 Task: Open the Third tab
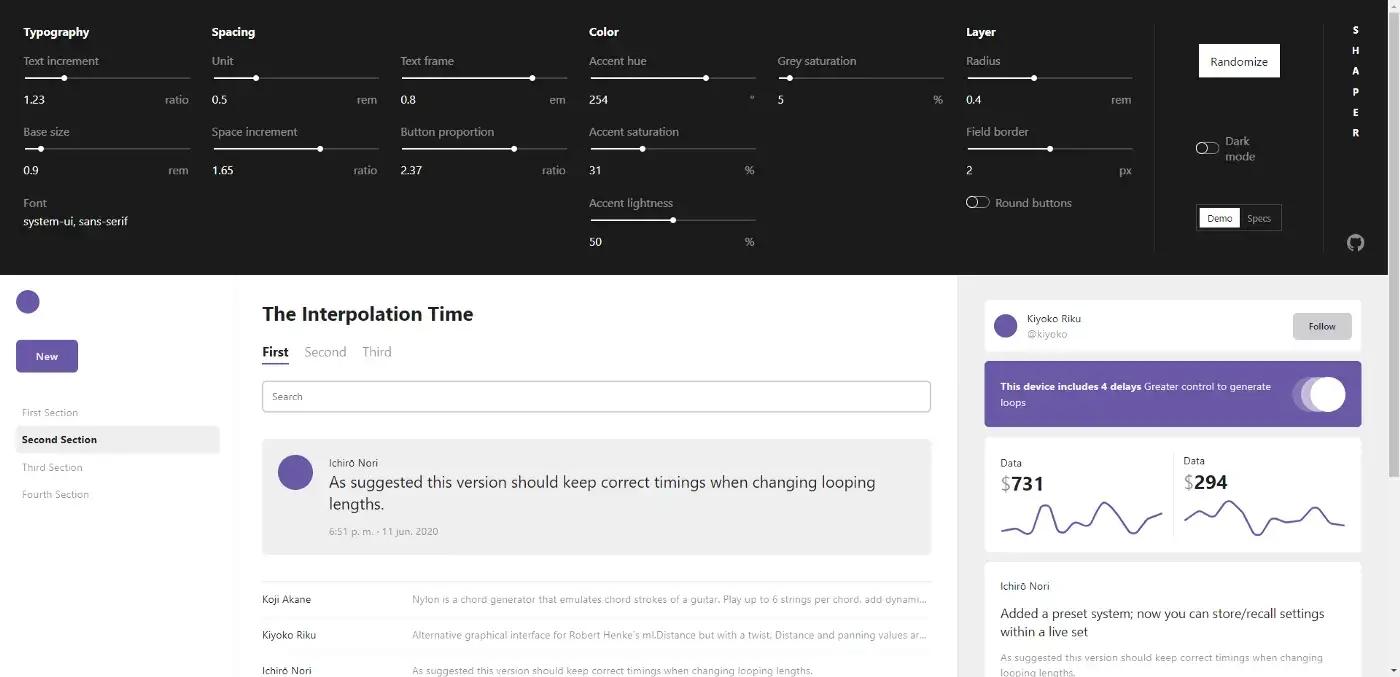(377, 352)
